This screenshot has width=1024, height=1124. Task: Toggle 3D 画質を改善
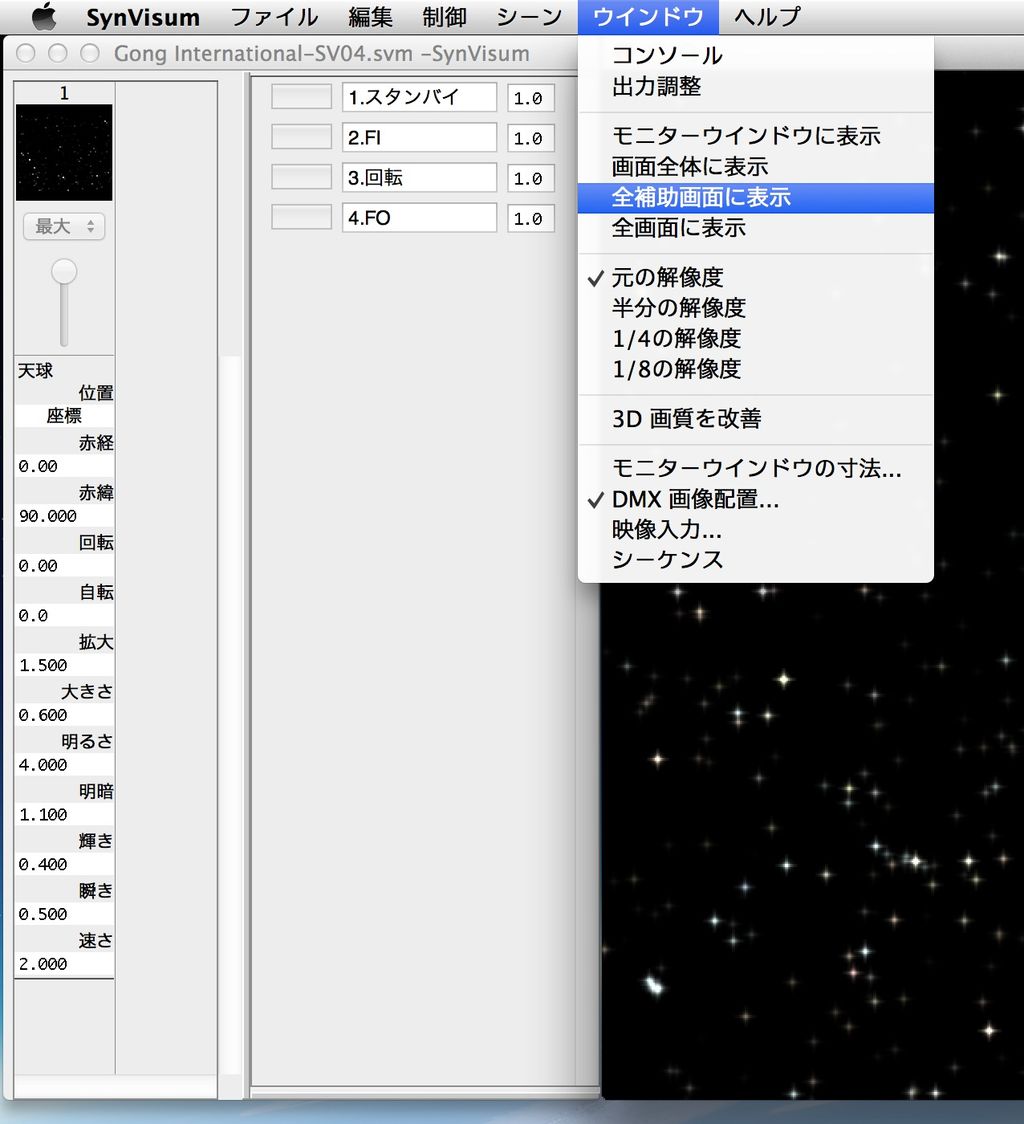[756, 419]
